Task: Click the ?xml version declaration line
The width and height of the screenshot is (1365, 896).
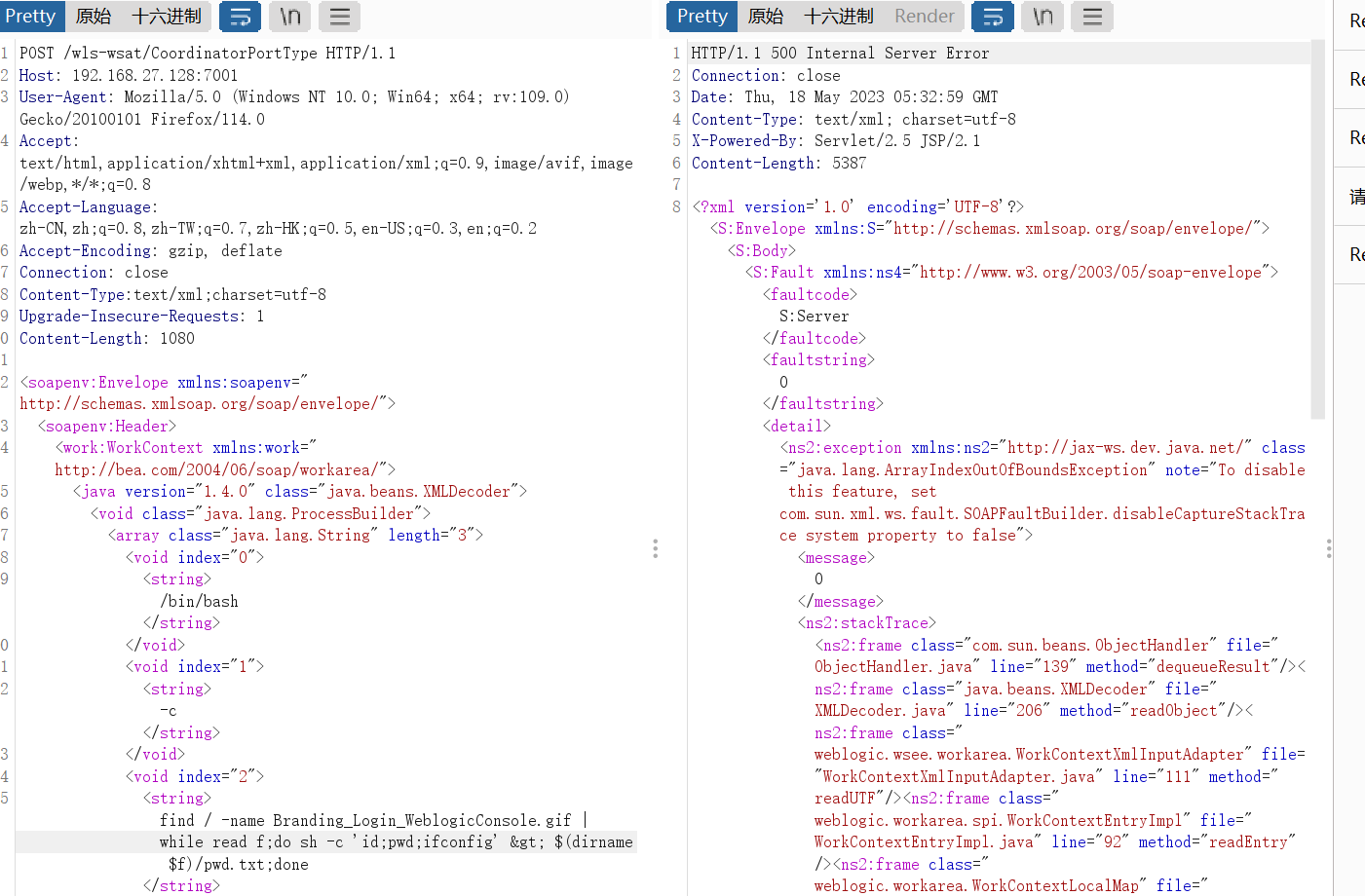Action: [x=858, y=207]
